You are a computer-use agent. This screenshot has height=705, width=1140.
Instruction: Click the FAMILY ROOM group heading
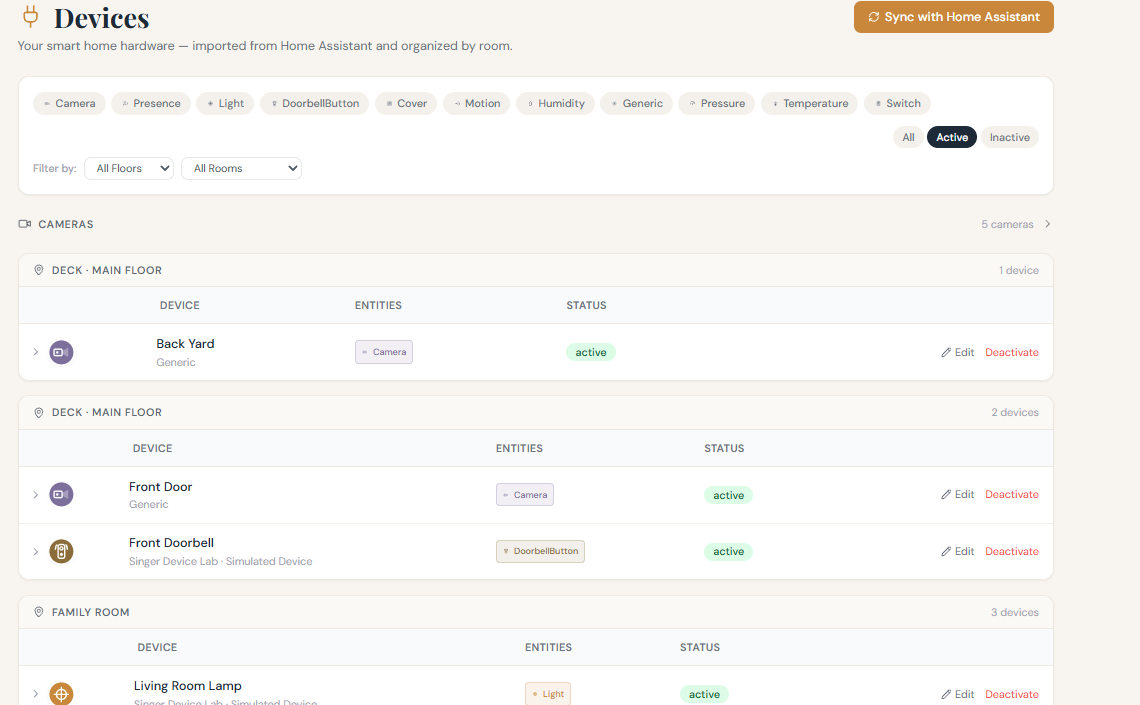coord(90,612)
